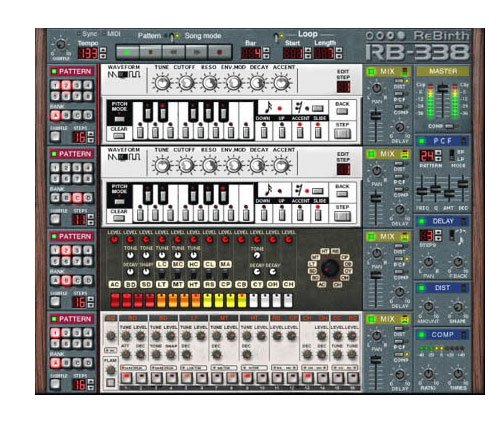The width and height of the screenshot is (500, 429).
Task: Click the Delay F.Back knob
Action: pyautogui.click(x=458, y=262)
